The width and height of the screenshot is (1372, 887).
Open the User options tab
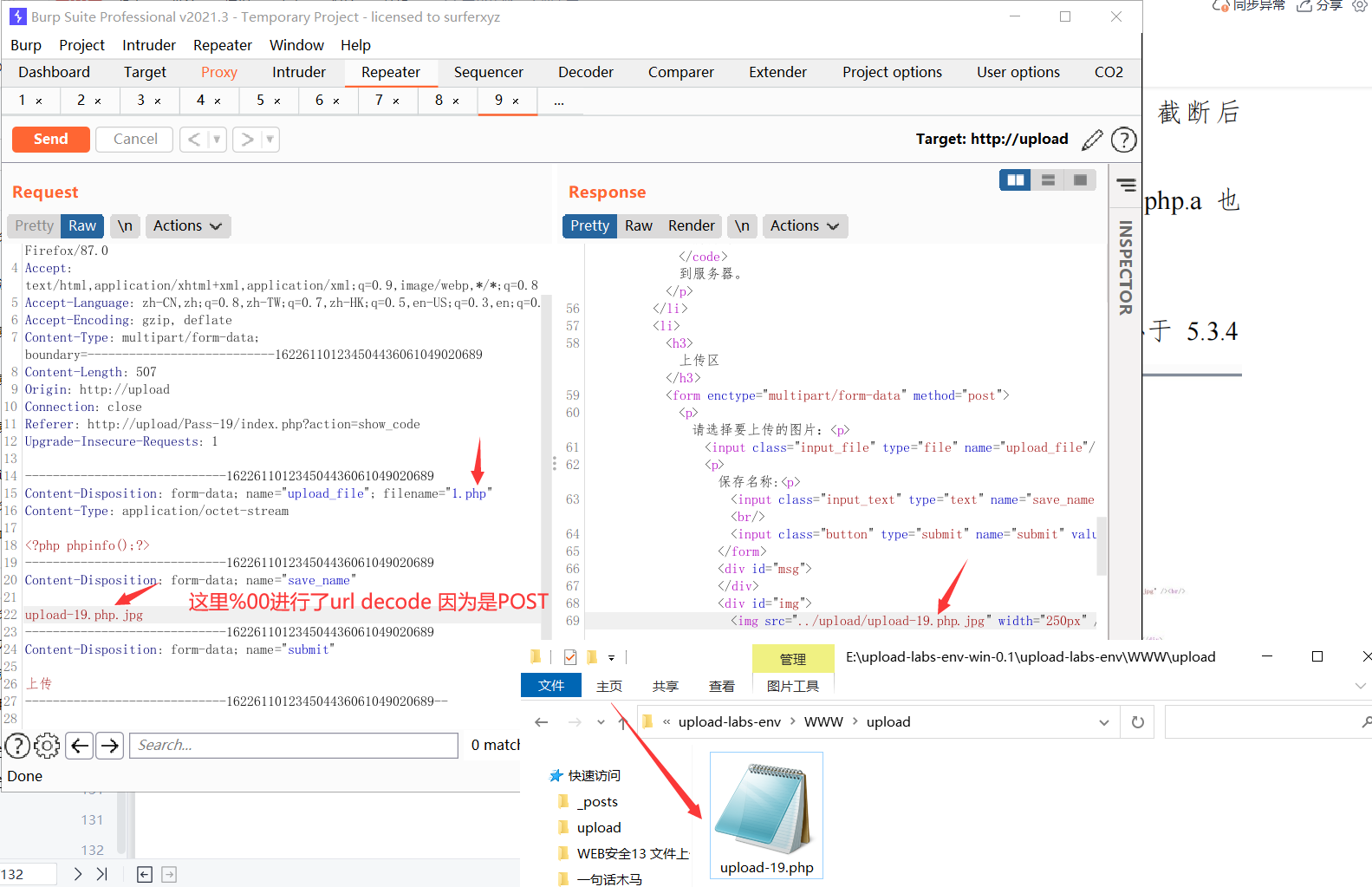pyautogui.click(x=1018, y=72)
